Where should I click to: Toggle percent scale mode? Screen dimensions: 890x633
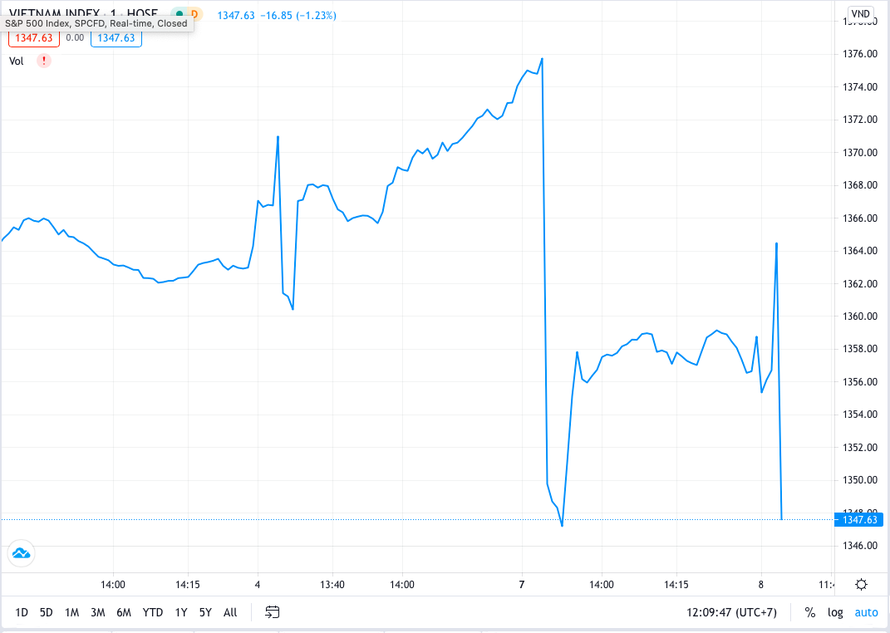(810, 612)
